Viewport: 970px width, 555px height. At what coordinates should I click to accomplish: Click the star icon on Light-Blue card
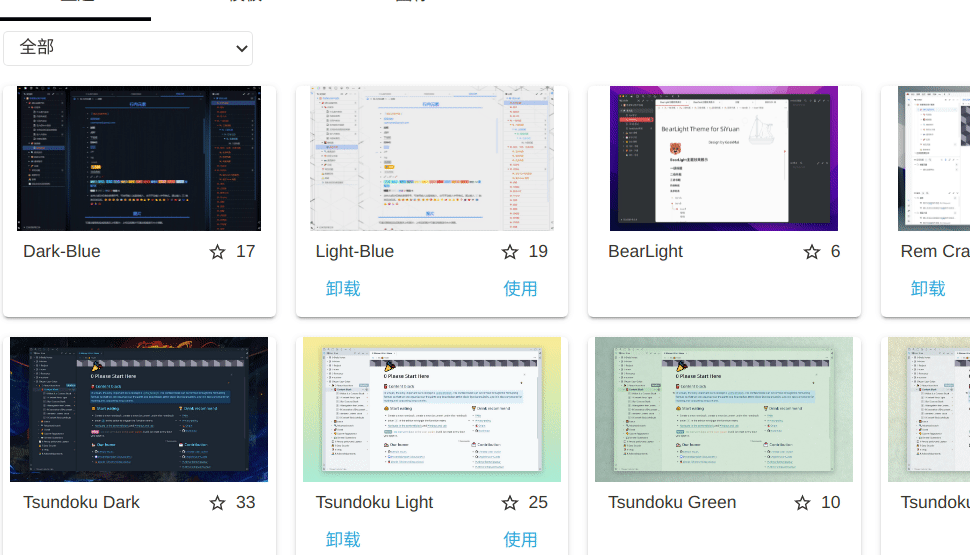pos(510,252)
